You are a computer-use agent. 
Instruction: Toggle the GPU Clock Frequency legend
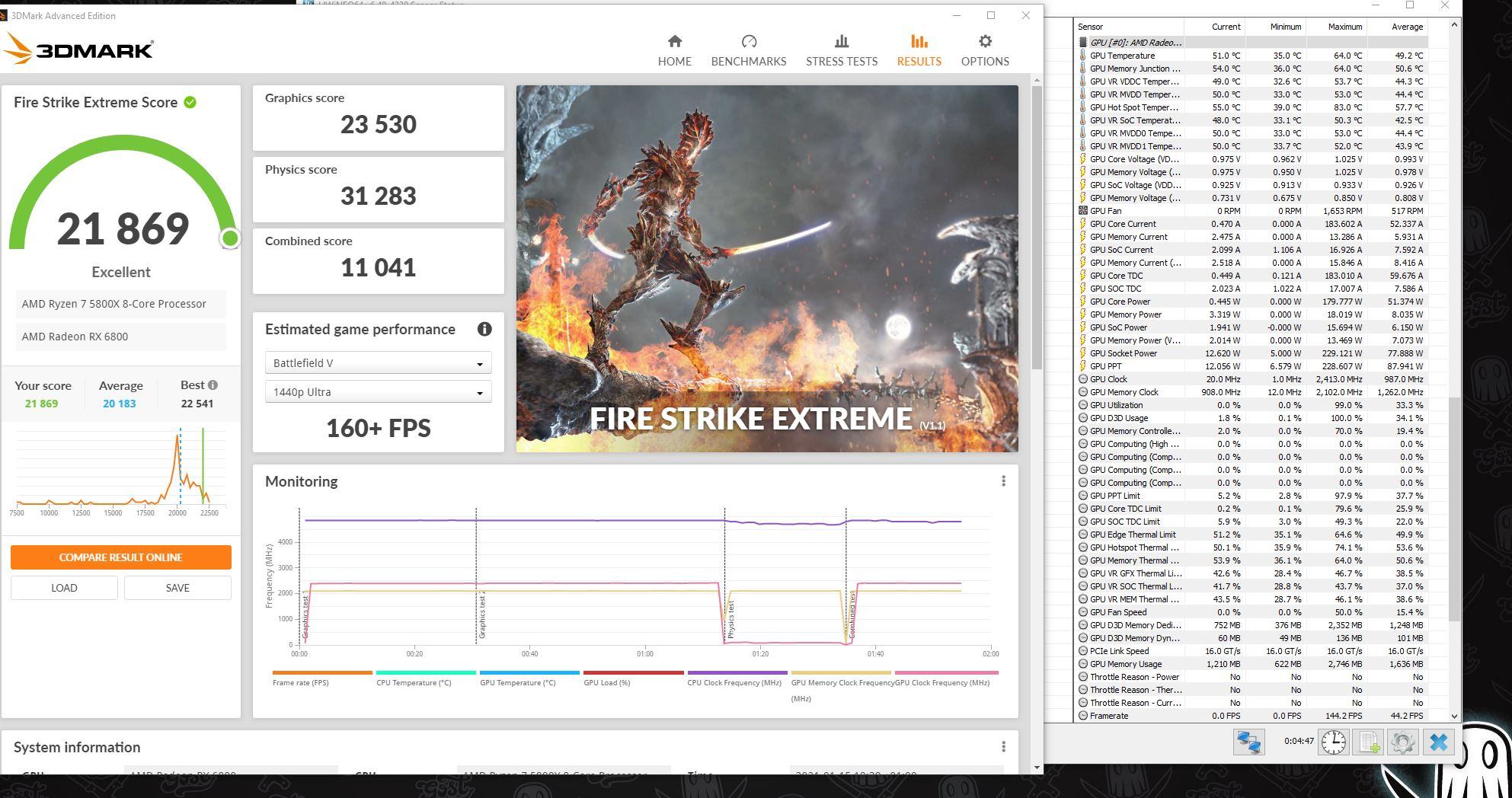pyautogui.click(x=945, y=678)
